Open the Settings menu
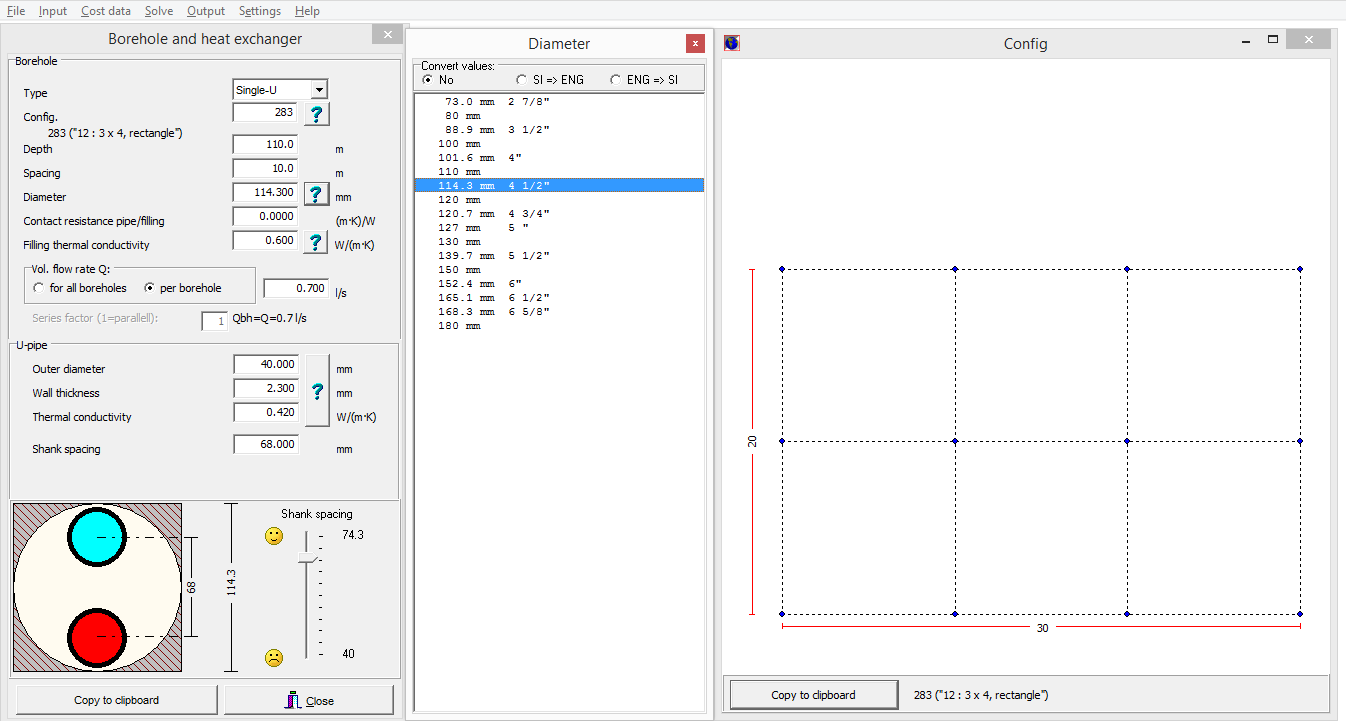Viewport: 1346px width, 721px height. point(260,11)
